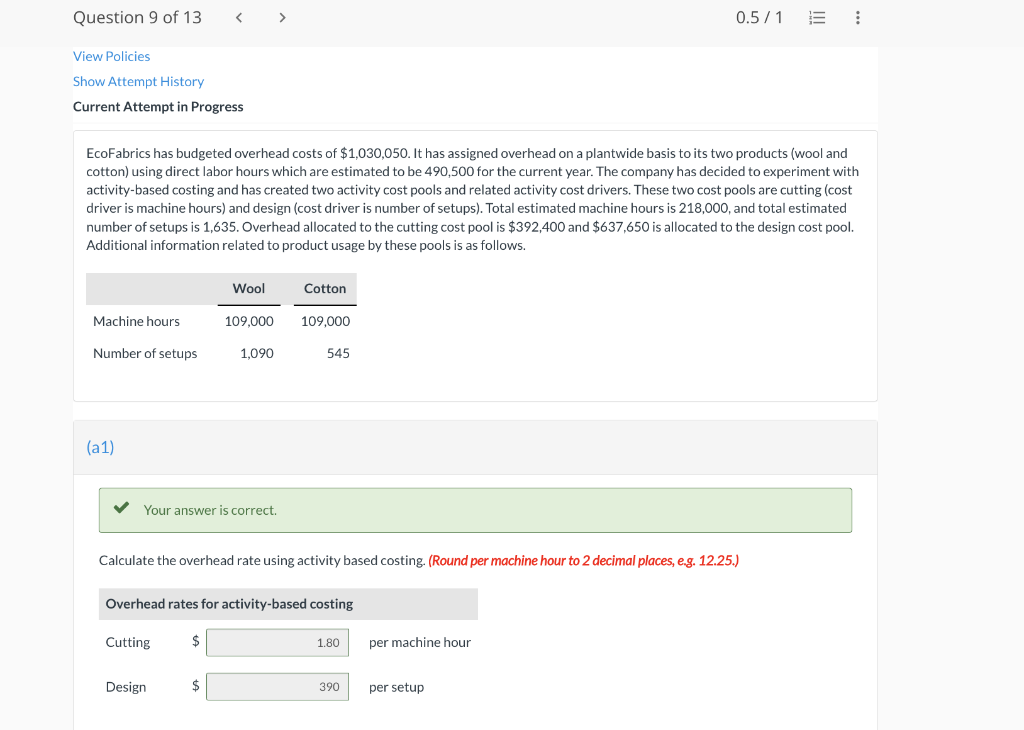This screenshot has width=1024, height=730.
Task: Click the 'Cutting' label
Action: pos(128,643)
